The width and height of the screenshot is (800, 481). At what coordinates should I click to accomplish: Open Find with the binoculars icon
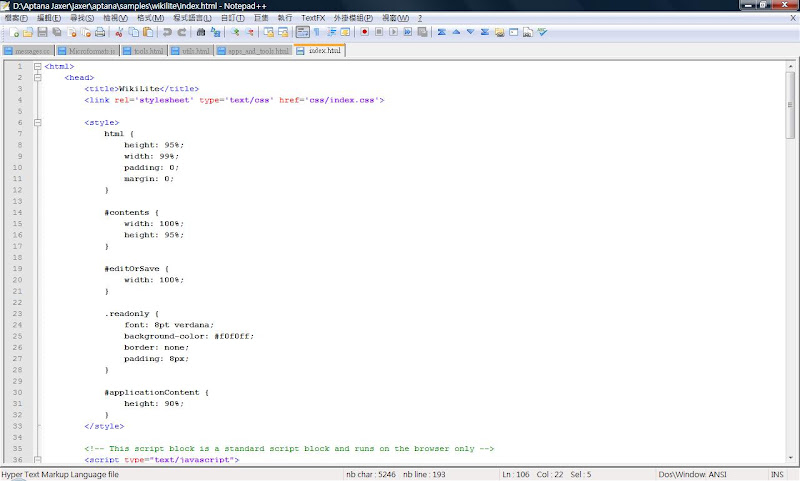201,32
